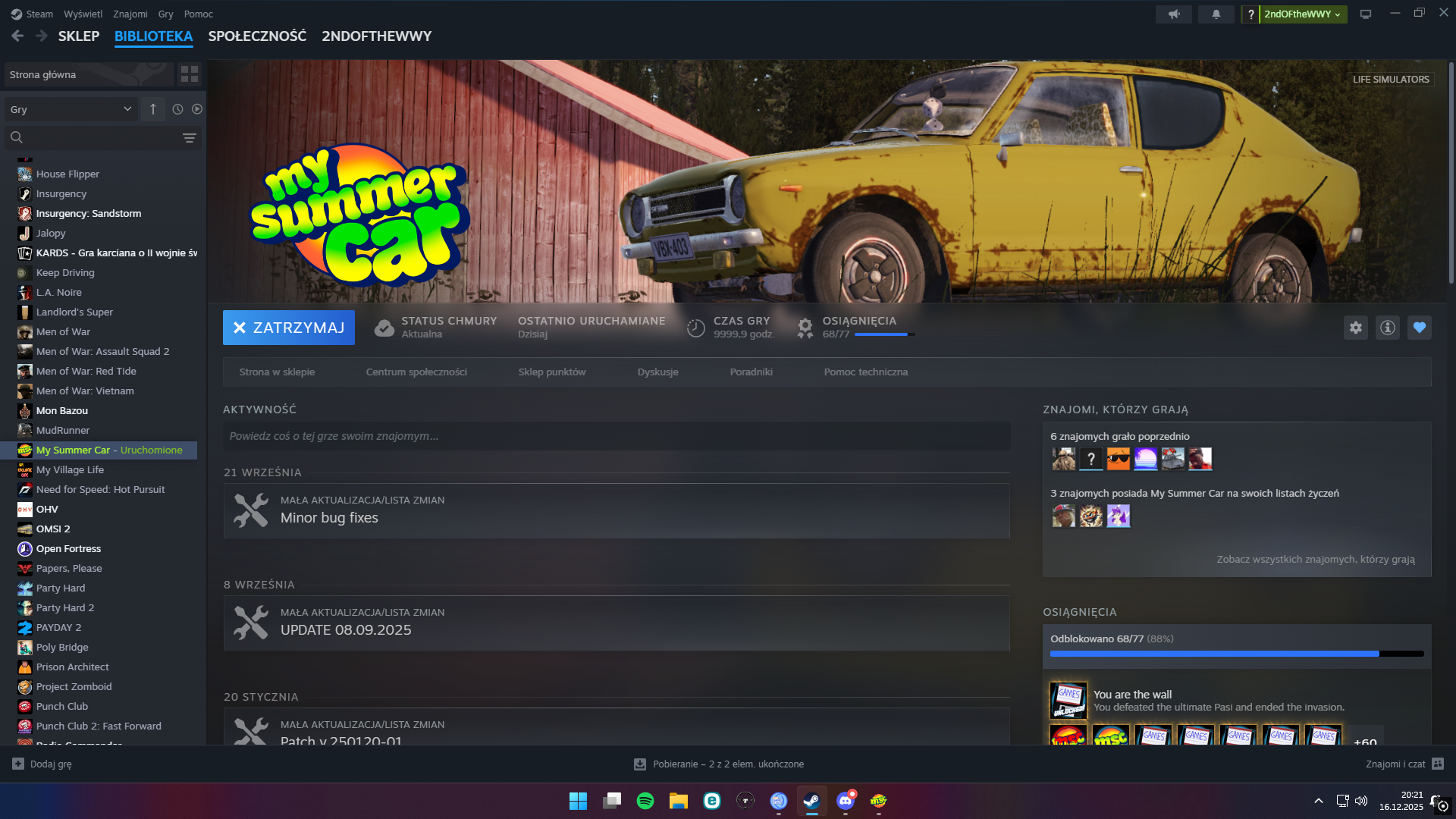This screenshot has width=1456, height=819.
Task: Click the achievements progress bar
Action: (1236, 653)
